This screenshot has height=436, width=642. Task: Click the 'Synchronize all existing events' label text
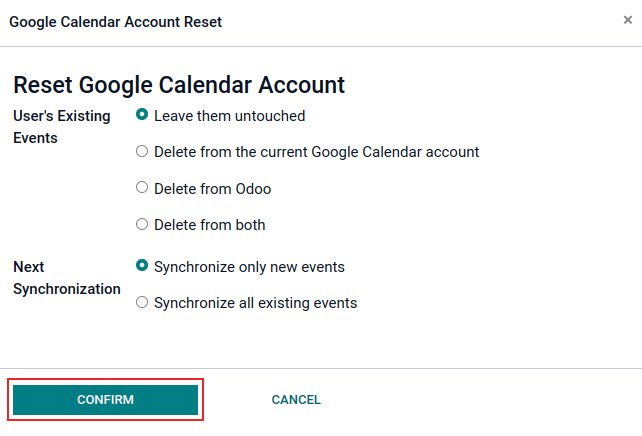pos(255,302)
